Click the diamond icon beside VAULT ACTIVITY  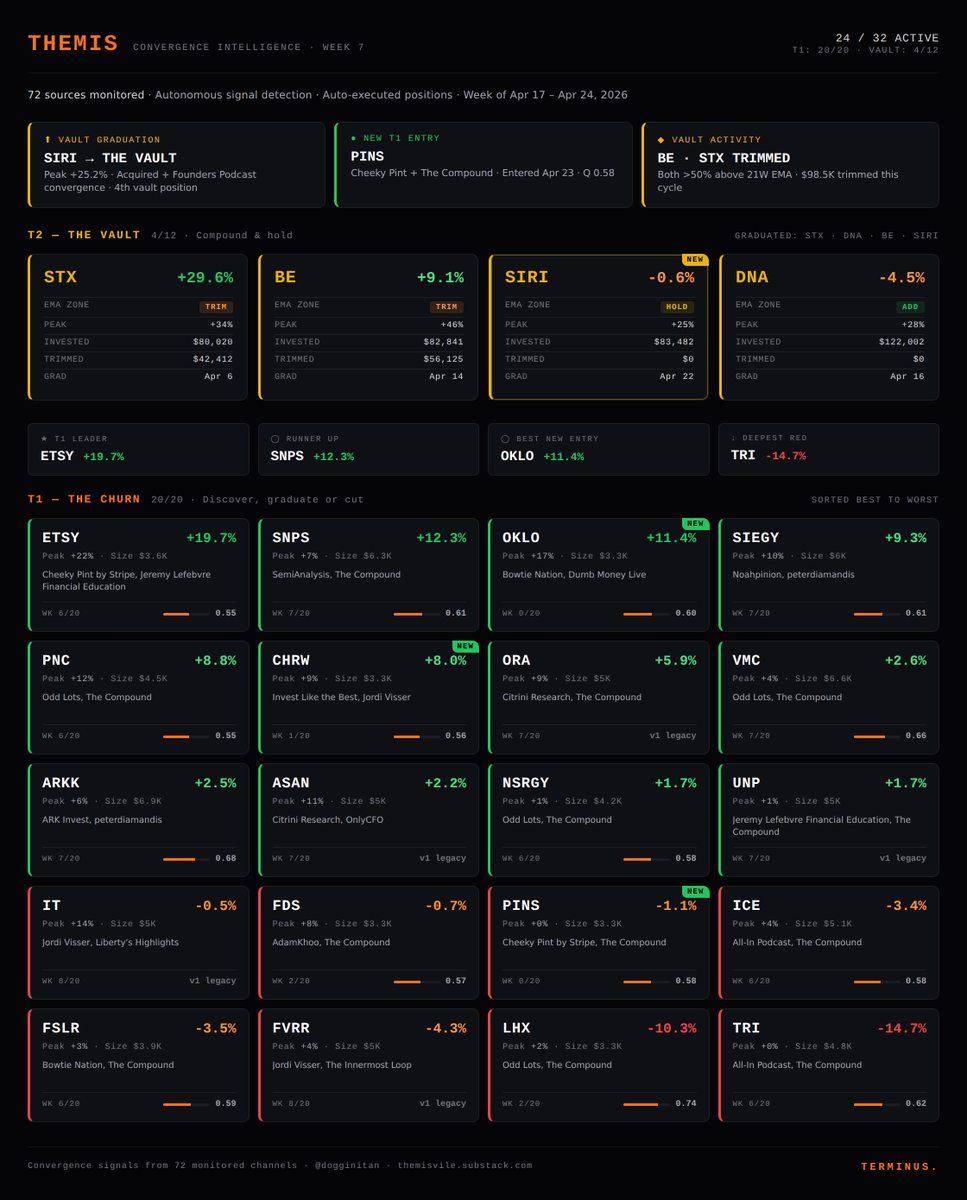click(x=661, y=140)
